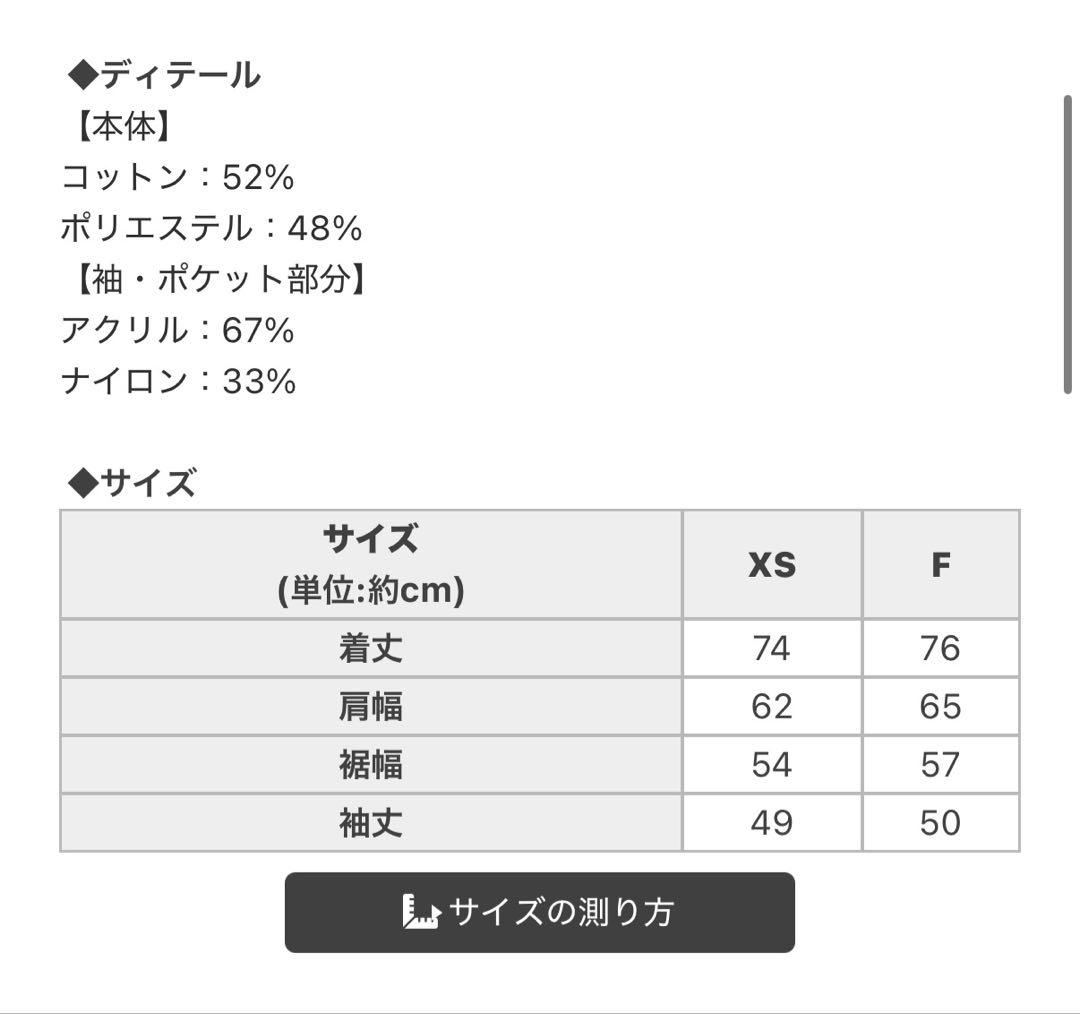Viewport: 1080px width, 1014px height.
Task: Select the value 74 in the table
Action: [770, 647]
